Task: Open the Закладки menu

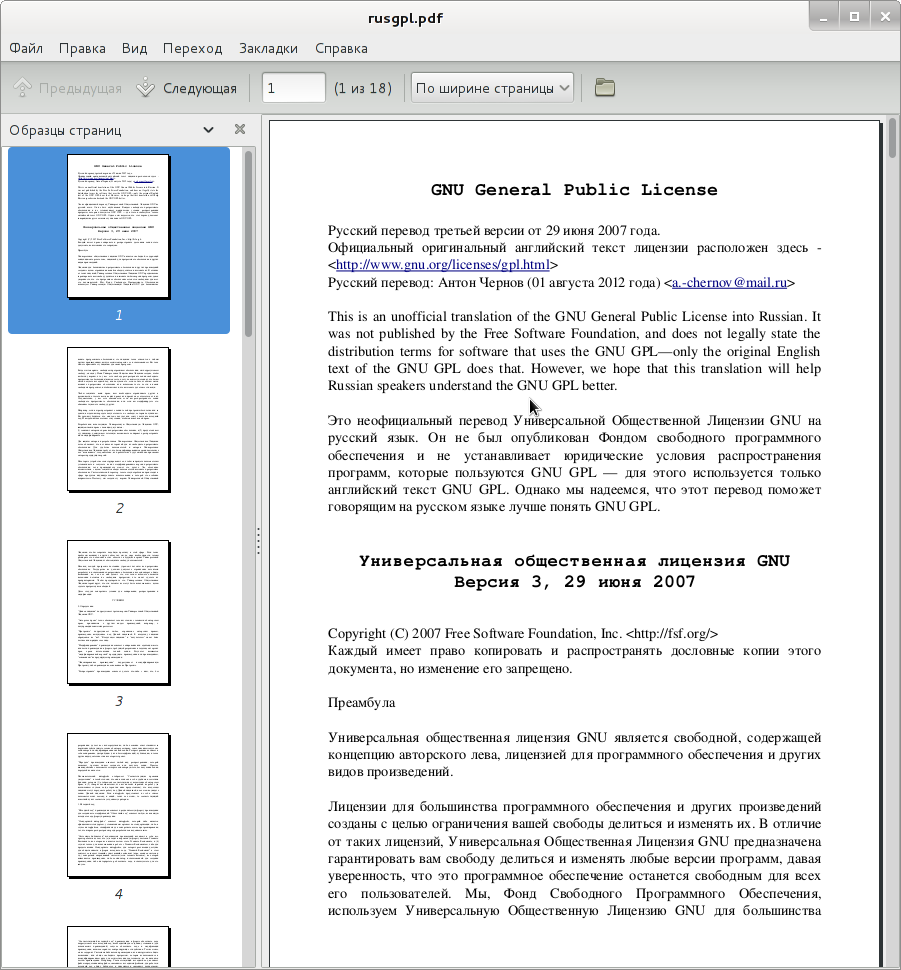Action: [269, 48]
